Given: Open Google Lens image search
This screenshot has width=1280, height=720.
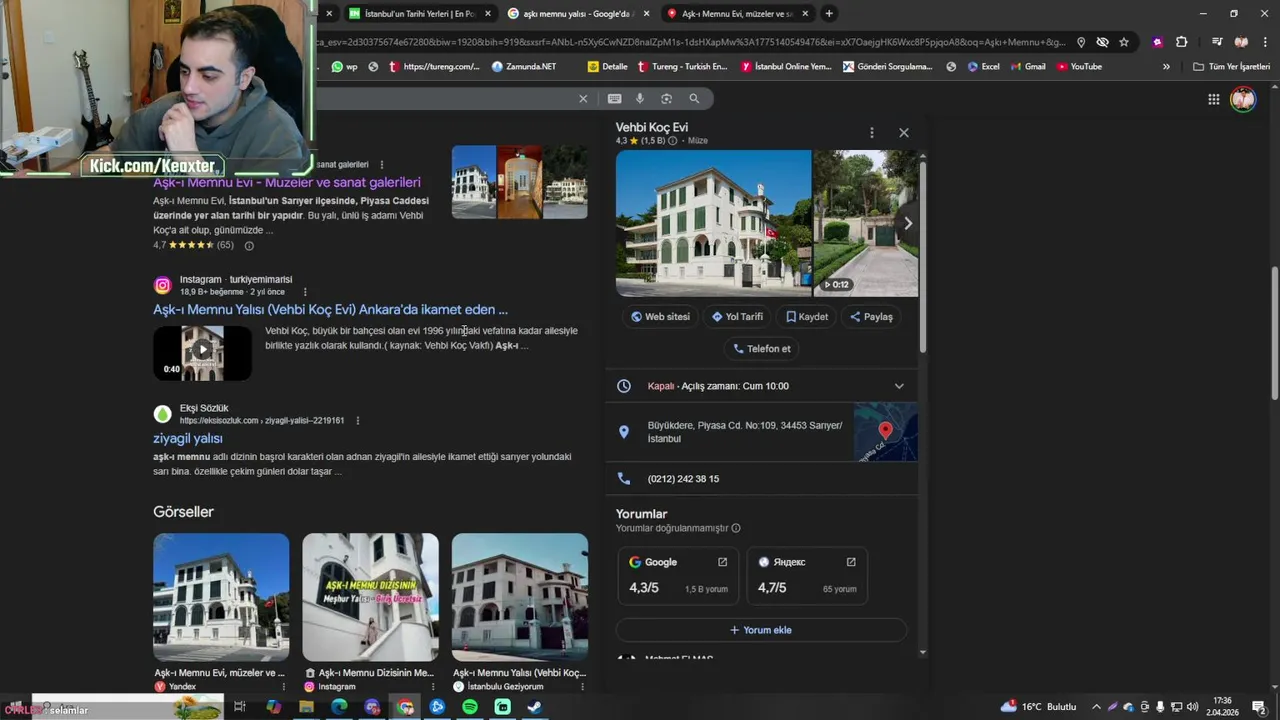Looking at the screenshot, I should tap(666, 98).
